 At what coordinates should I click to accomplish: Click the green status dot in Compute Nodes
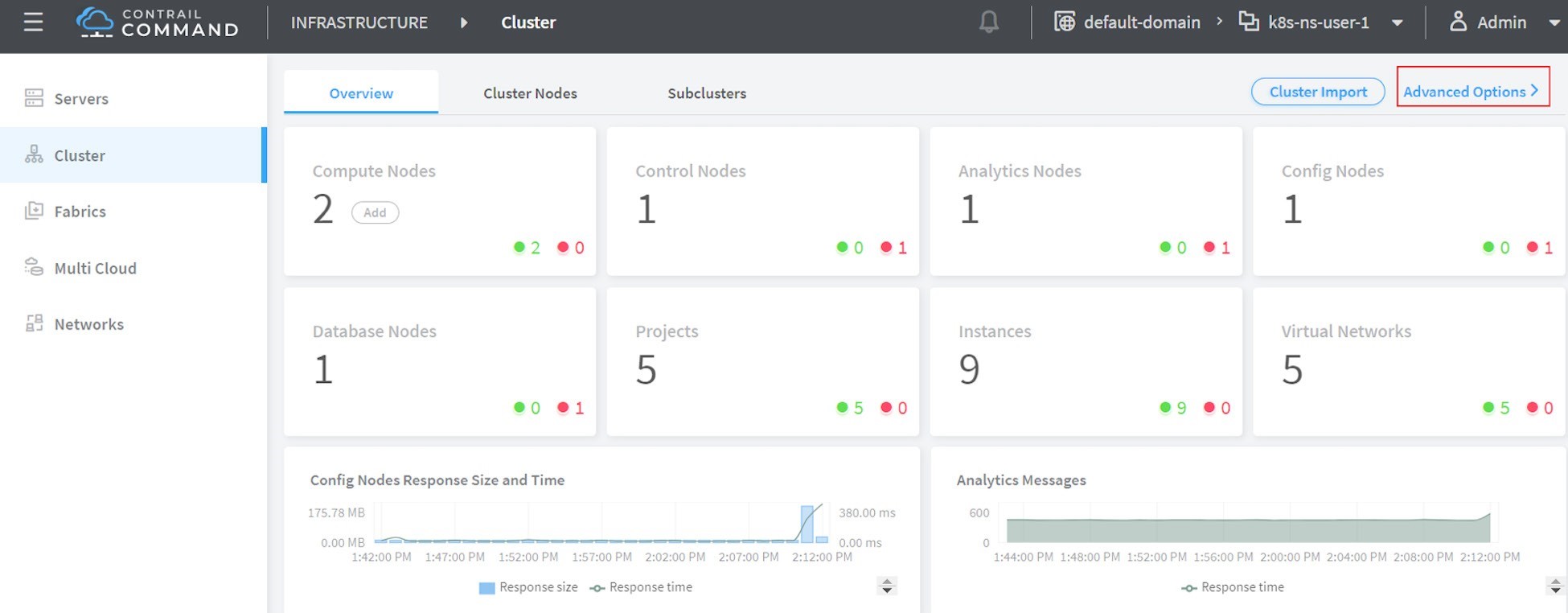519,247
